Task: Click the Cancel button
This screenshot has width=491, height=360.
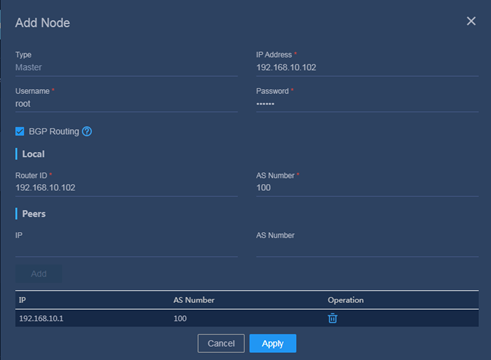Action: pyautogui.click(x=221, y=343)
